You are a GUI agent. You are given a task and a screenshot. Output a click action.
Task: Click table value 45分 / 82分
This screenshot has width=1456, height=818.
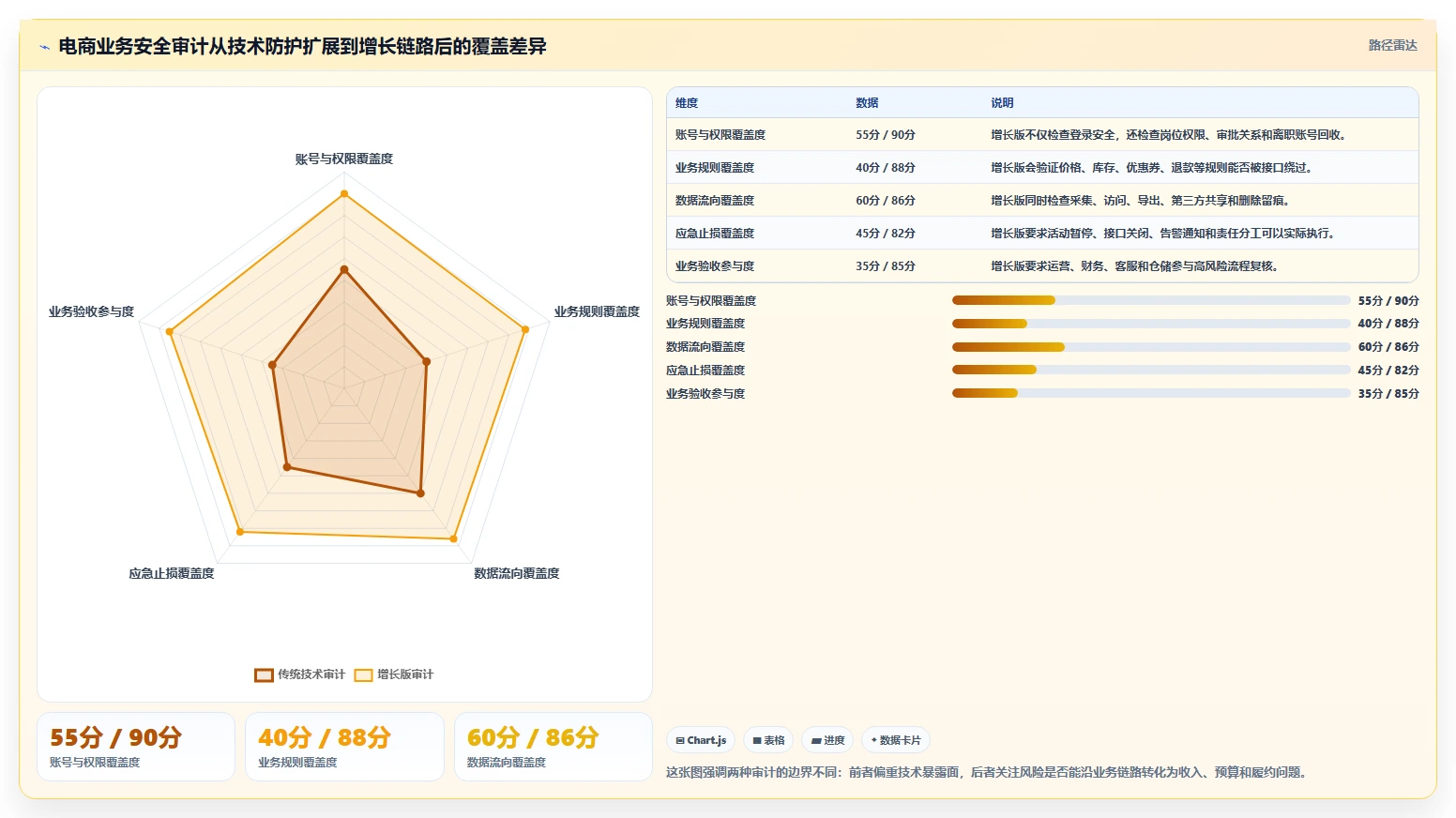(x=886, y=234)
